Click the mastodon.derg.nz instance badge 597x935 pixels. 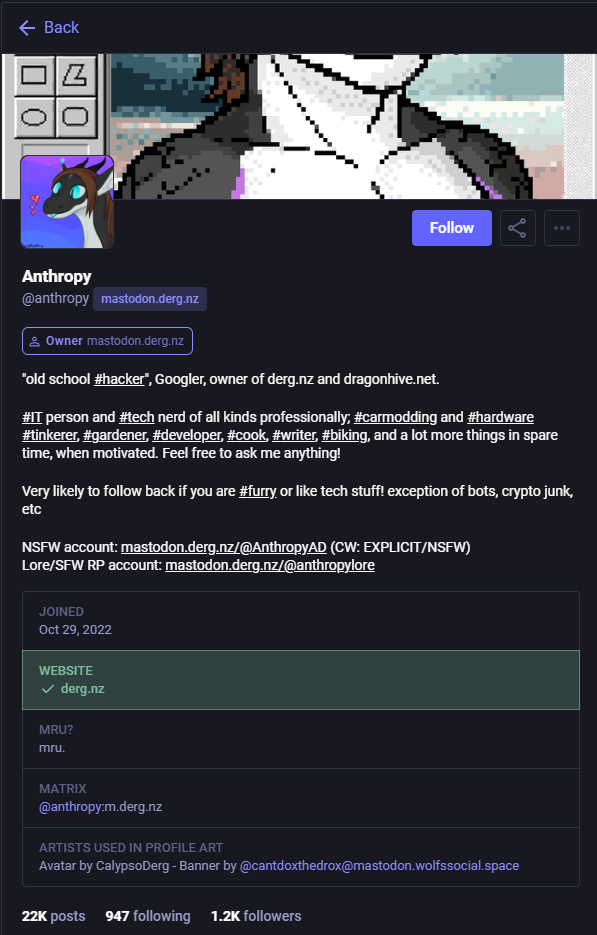[x=150, y=299]
